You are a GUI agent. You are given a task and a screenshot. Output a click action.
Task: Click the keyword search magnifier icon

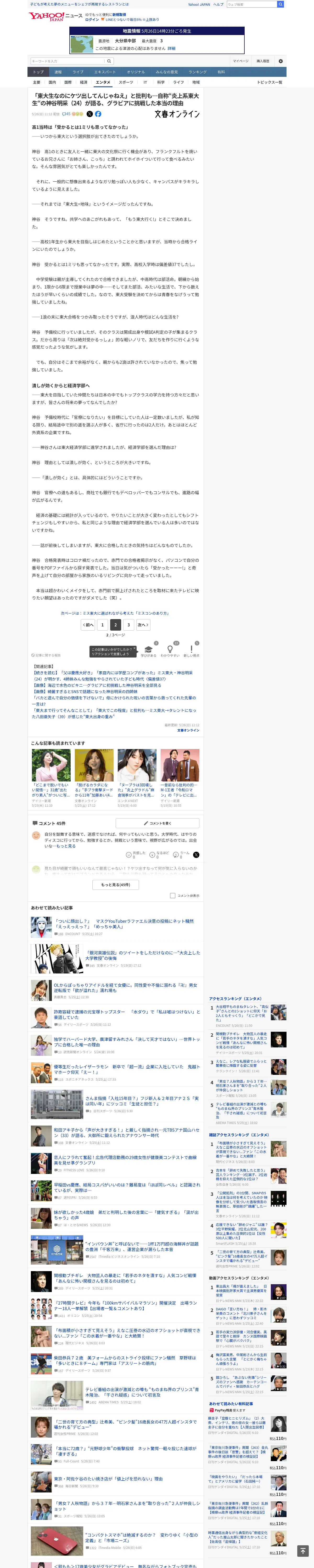pos(109,61)
